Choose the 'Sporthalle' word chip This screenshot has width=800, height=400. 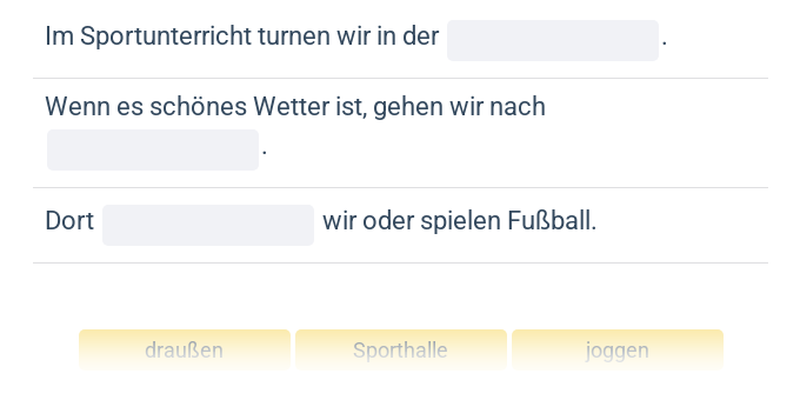coord(400,351)
